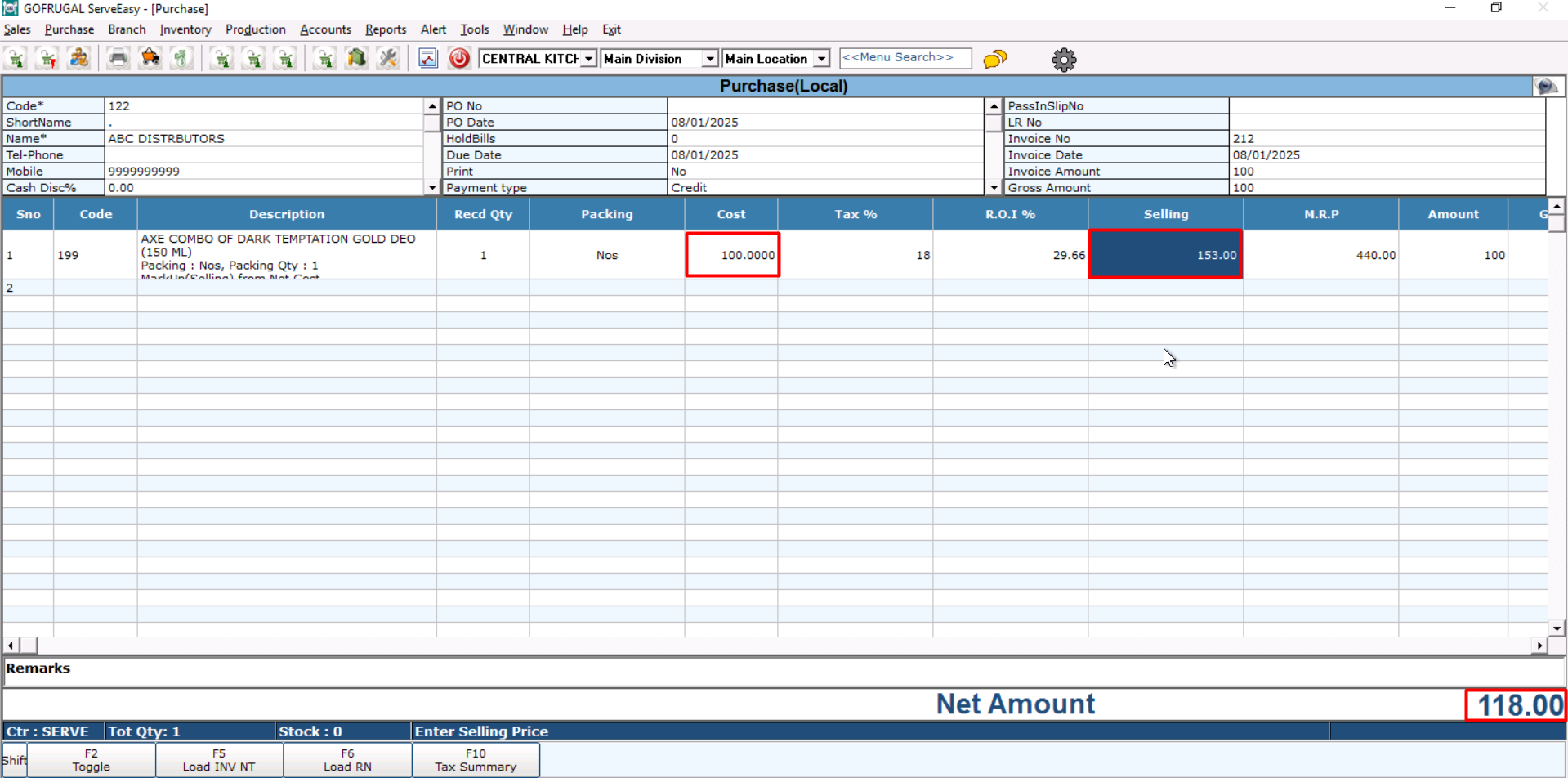Screen dimensions: 1568x778
Task: Click the green info book toolbar icon
Action: click(357, 58)
